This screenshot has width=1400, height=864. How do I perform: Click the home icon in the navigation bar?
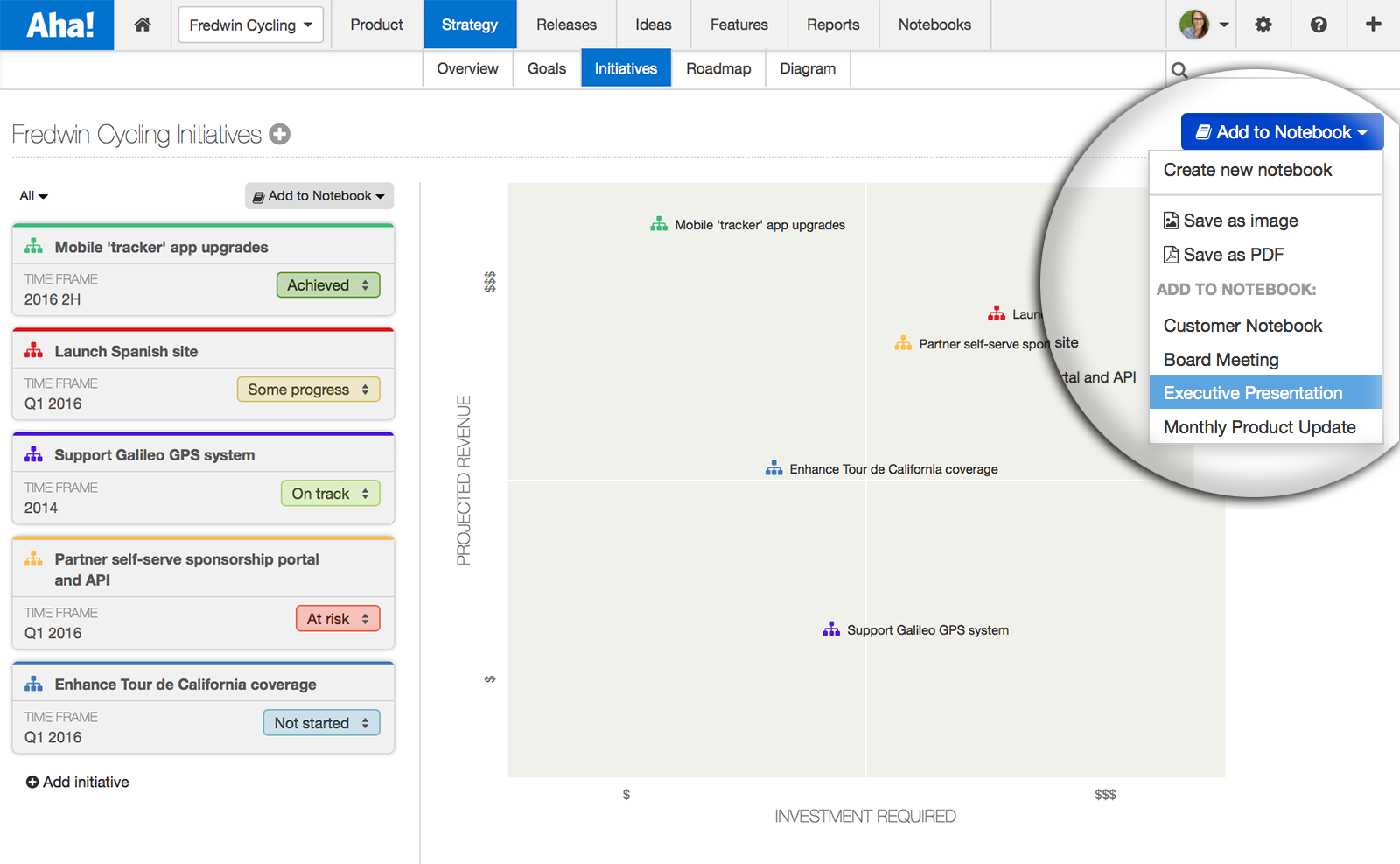[x=142, y=24]
